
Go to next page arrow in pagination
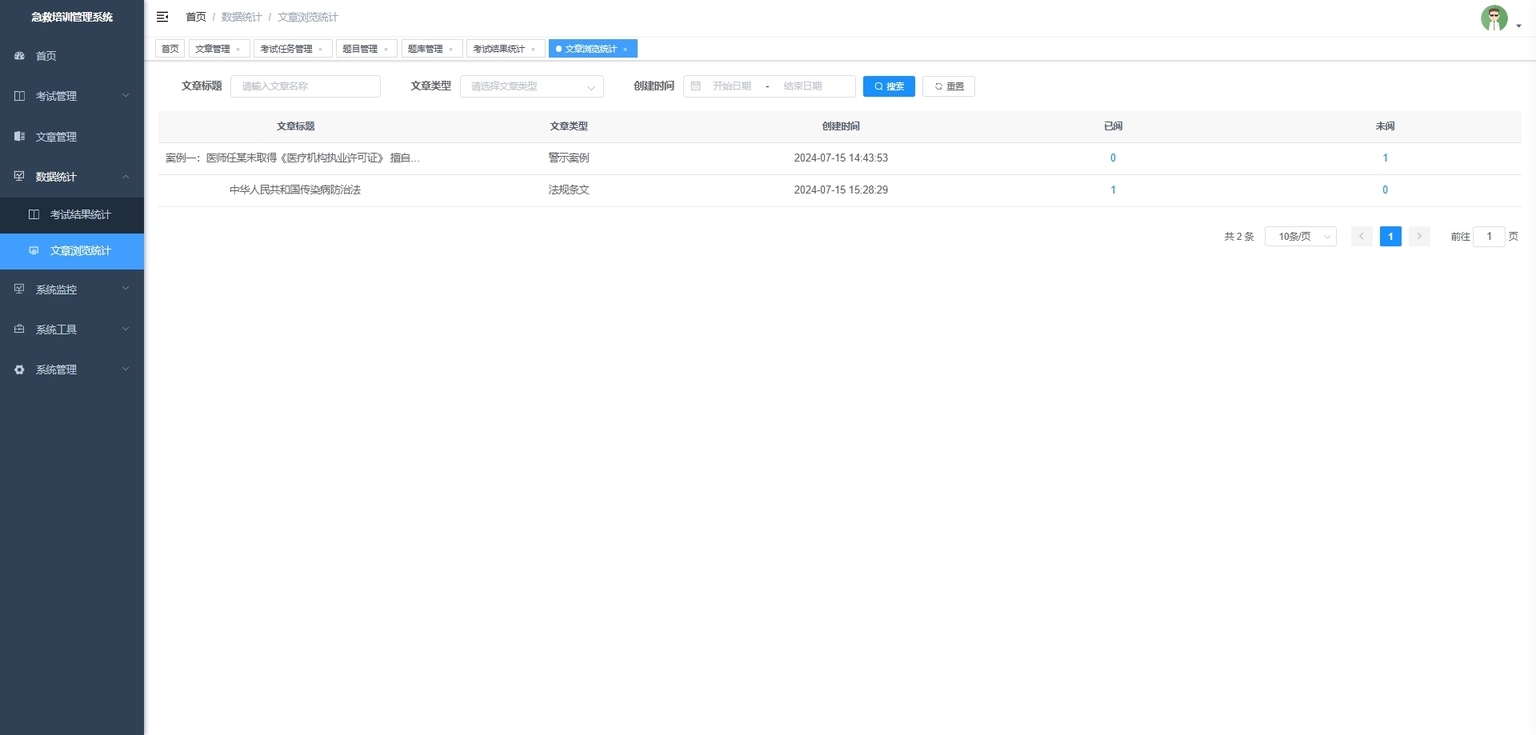point(1419,237)
